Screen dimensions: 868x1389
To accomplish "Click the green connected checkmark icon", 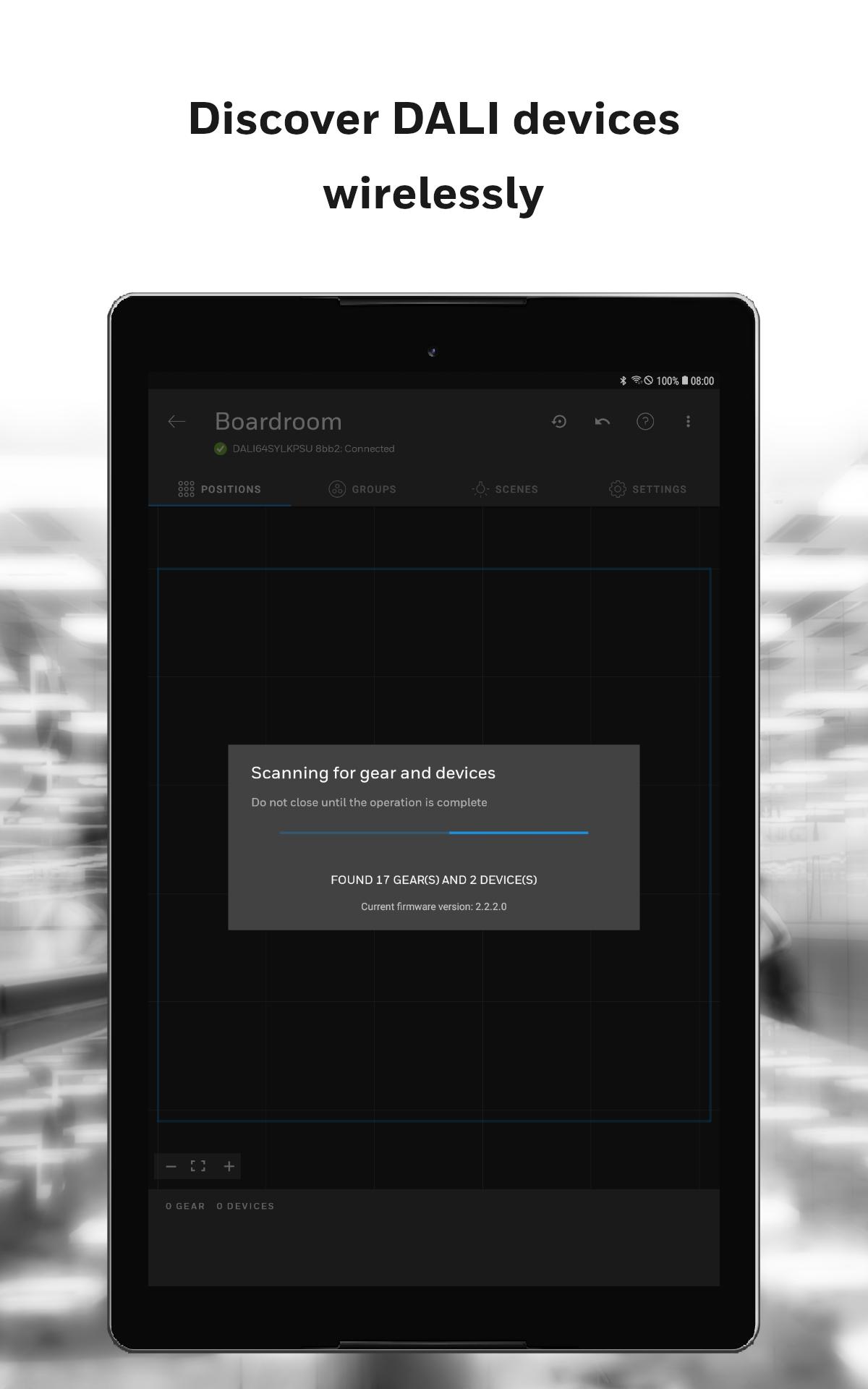I will (x=221, y=449).
